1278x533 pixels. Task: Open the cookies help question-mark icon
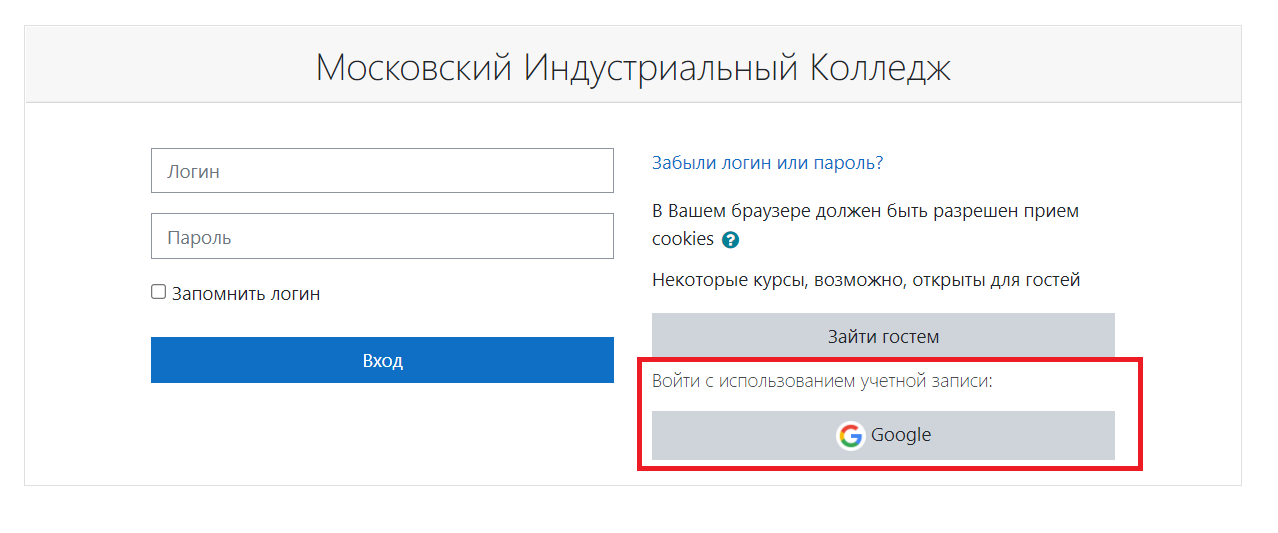pos(730,240)
